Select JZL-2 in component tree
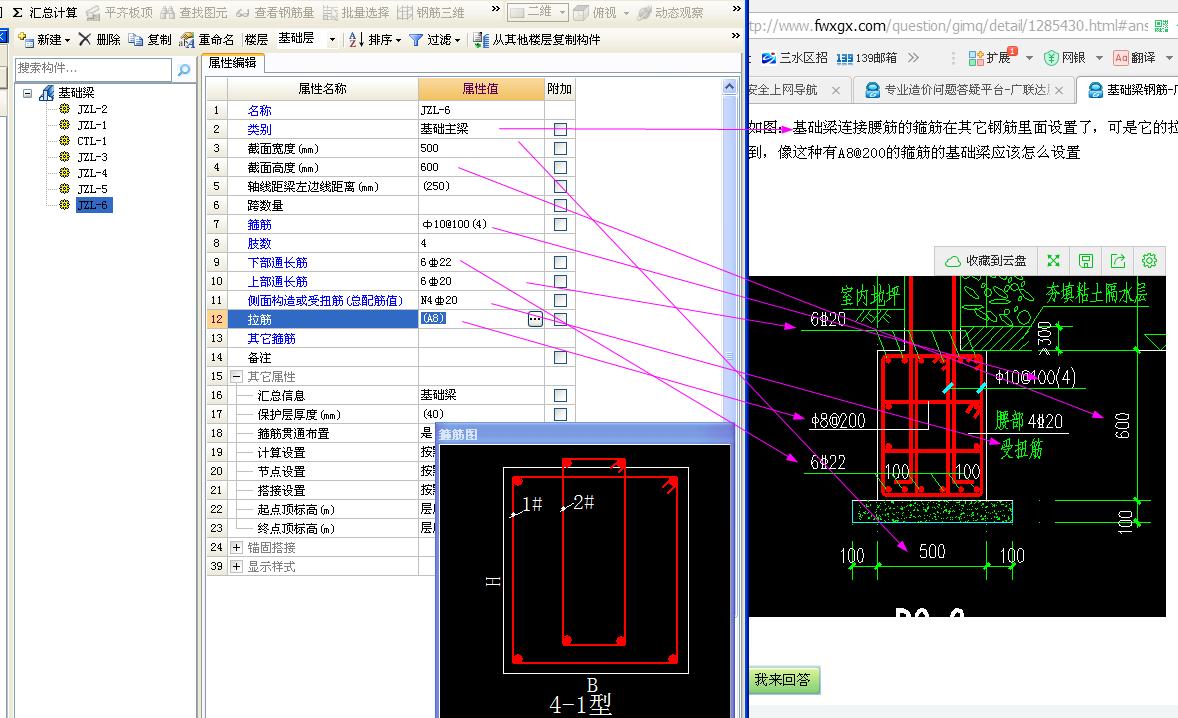Viewport: 1178px width, 718px height. click(92, 109)
